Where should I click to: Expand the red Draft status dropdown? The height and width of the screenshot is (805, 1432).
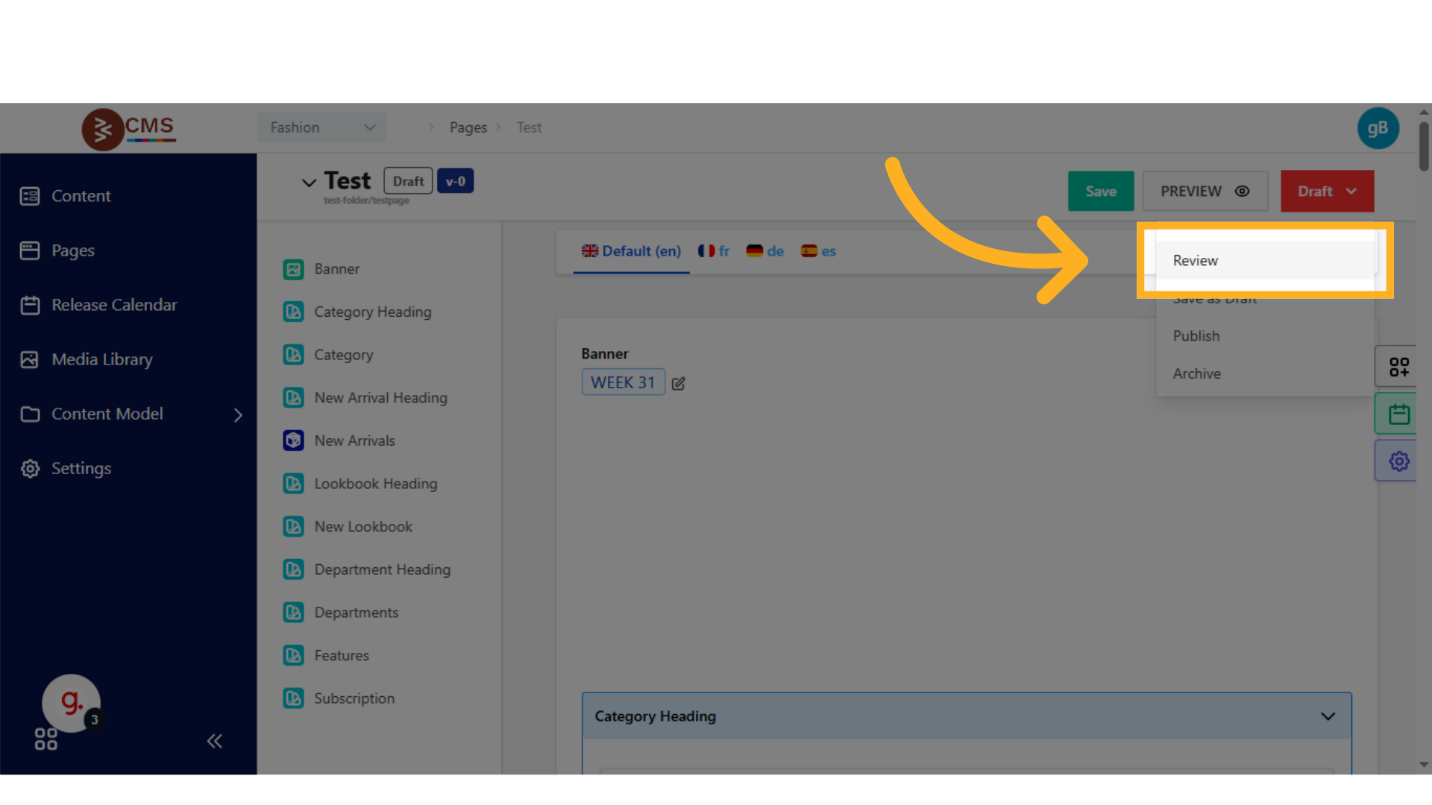pyautogui.click(x=1326, y=191)
